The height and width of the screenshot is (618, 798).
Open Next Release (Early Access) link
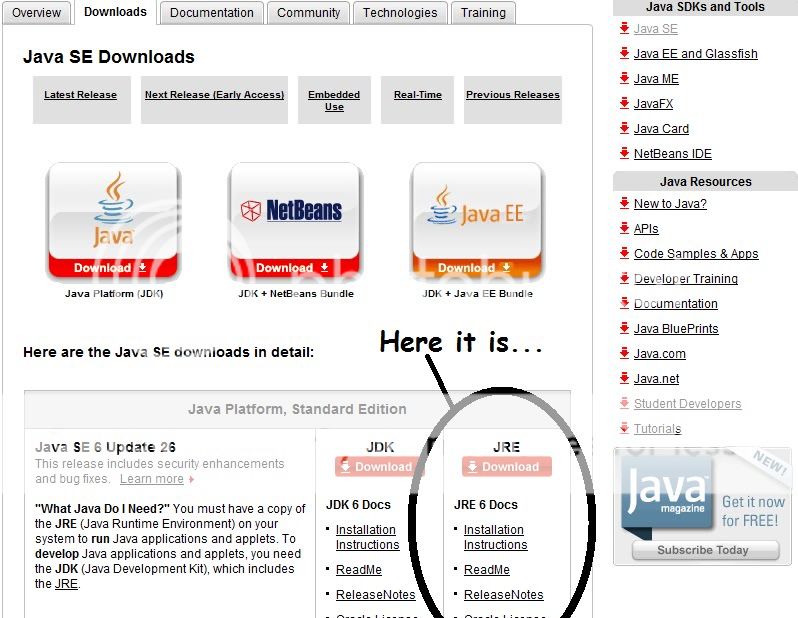point(214,95)
